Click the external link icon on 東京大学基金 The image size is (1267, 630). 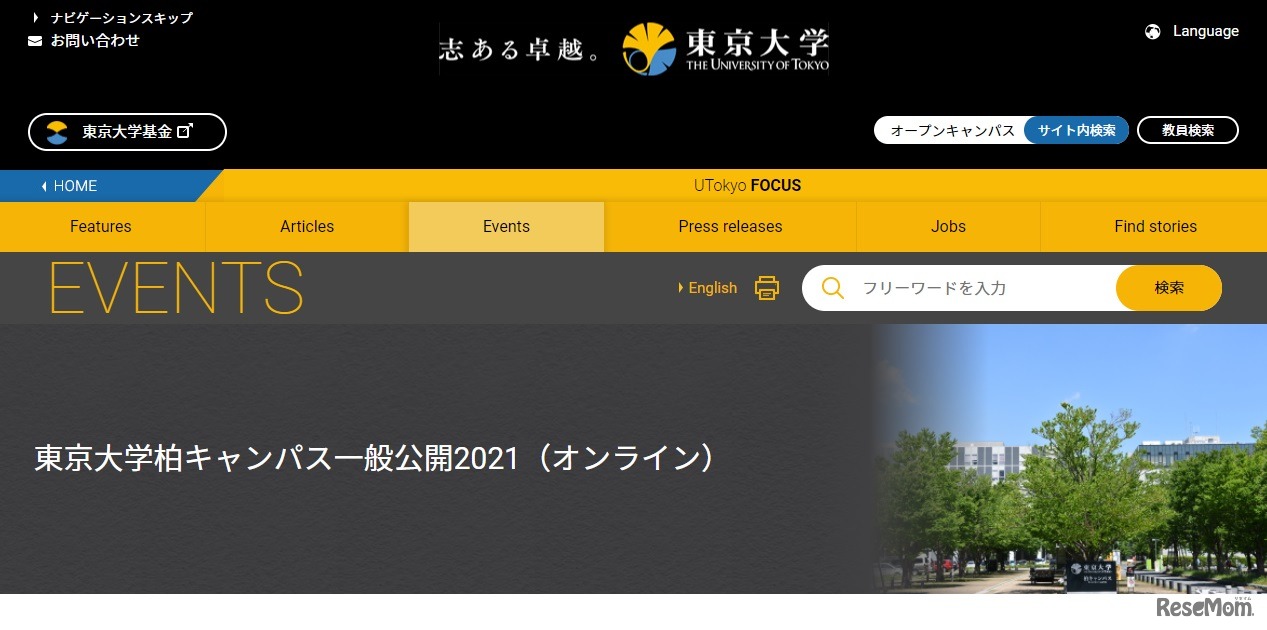(x=184, y=131)
